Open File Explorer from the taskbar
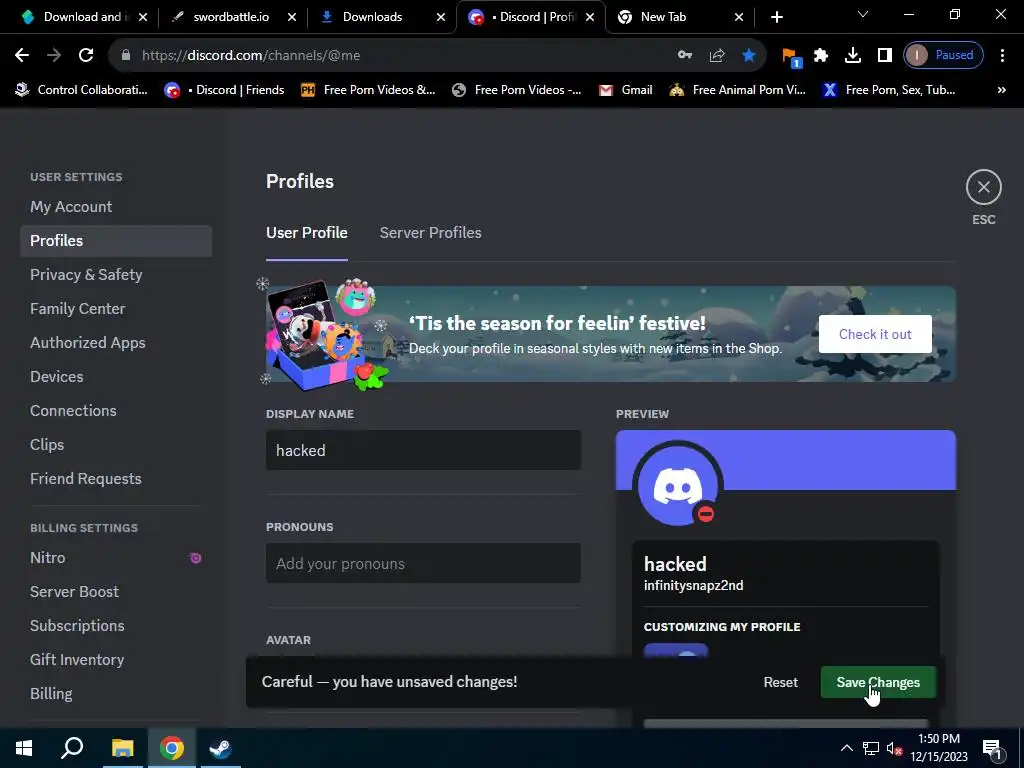Screen dimensions: 1024x768 [122, 748]
